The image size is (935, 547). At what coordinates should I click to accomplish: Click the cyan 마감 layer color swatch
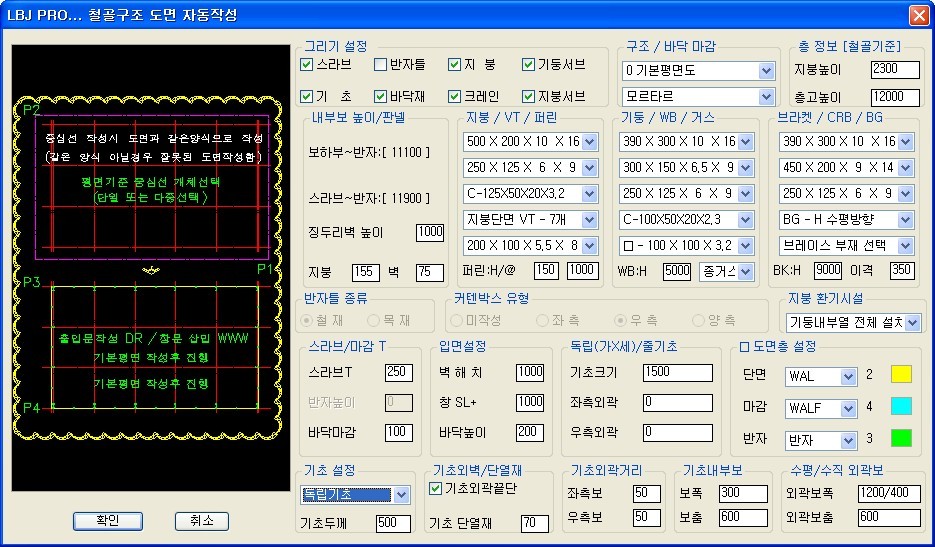(x=901, y=407)
